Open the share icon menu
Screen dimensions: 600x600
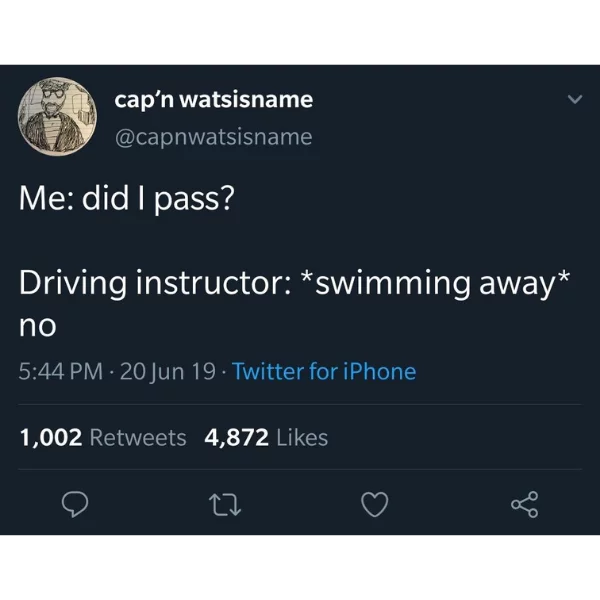[x=525, y=504]
